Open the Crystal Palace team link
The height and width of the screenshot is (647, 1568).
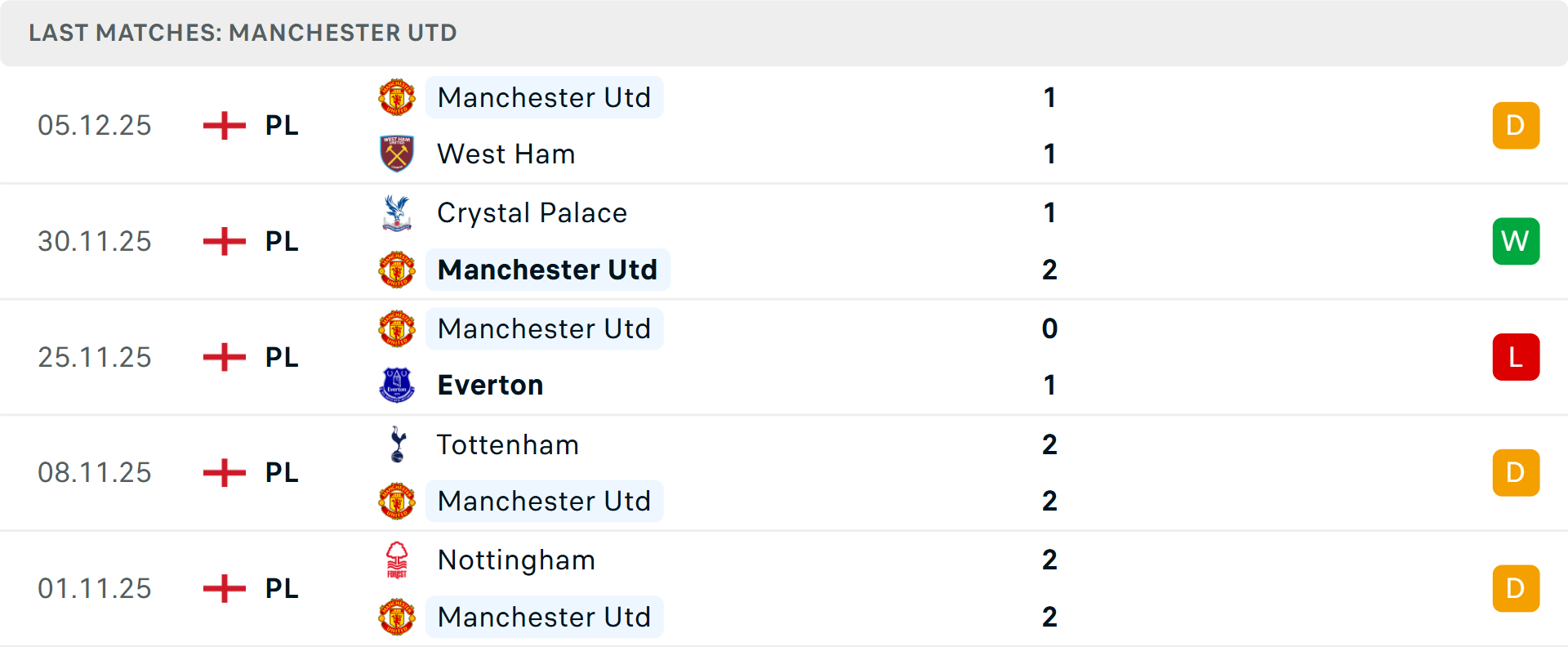point(532,212)
